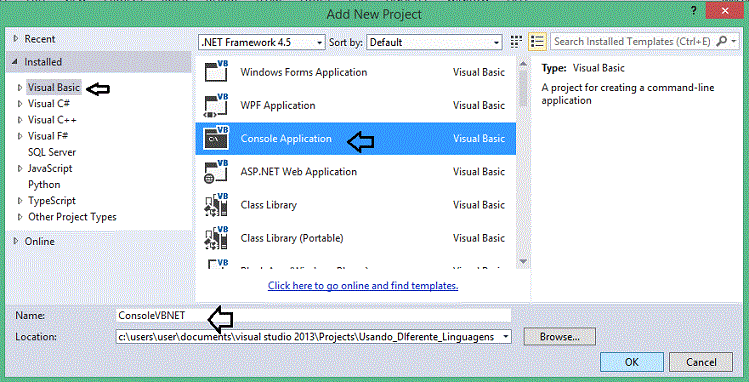Click the Cancel button
Viewport: 749px width, 382px height.
click(x=701, y=362)
